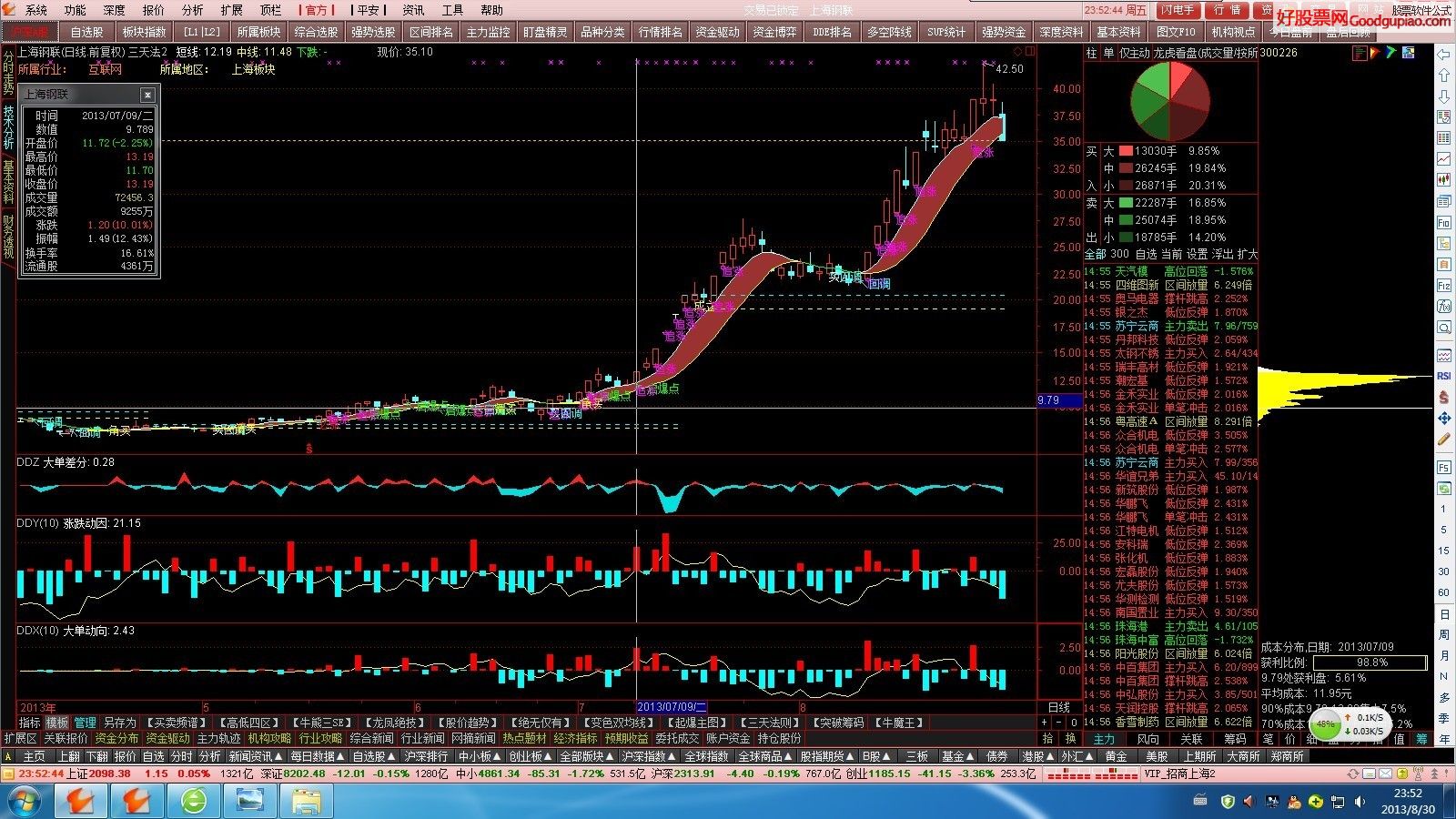Expand the 创业板▲ menu
Viewport: 1456px width, 819px height.
click(531, 756)
